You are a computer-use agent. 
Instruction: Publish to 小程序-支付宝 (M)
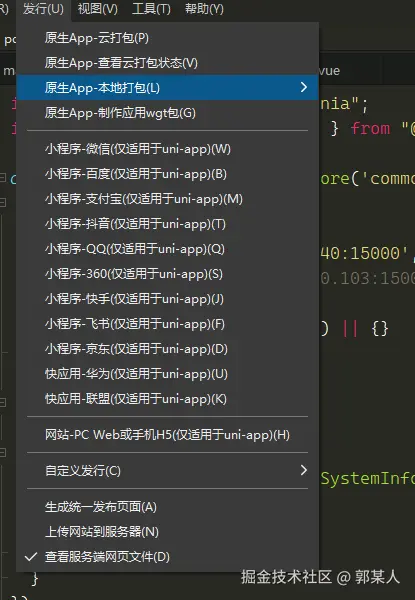click(x=168, y=199)
